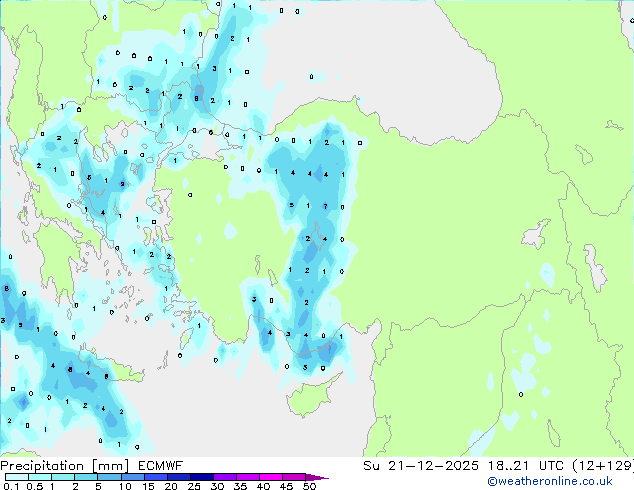The width and height of the screenshot is (634, 490).
Task: Click the '30' legend scale label
Action: pos(217,486)
